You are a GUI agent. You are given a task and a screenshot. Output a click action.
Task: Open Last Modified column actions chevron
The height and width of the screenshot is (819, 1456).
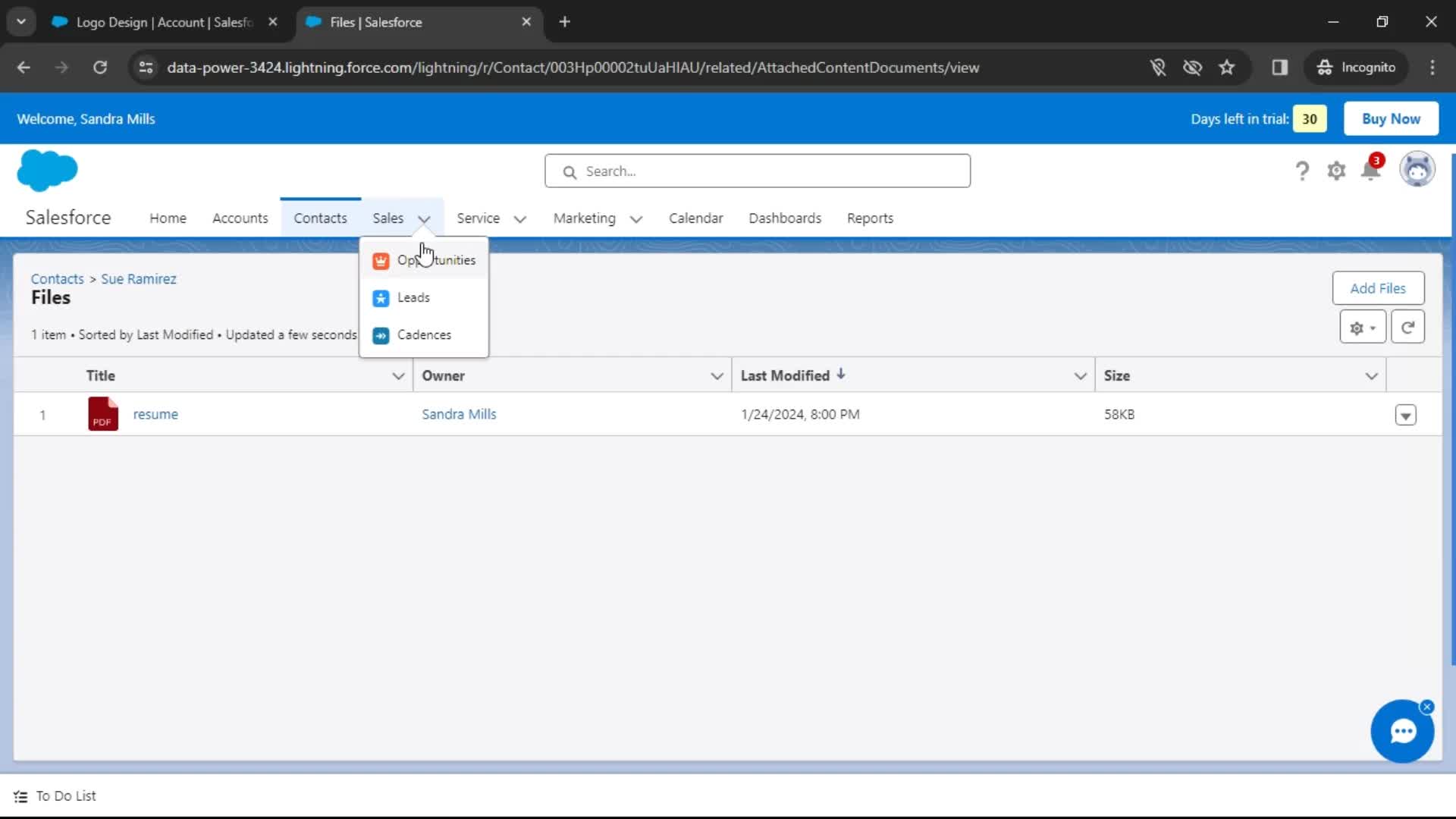point(1081,376)
